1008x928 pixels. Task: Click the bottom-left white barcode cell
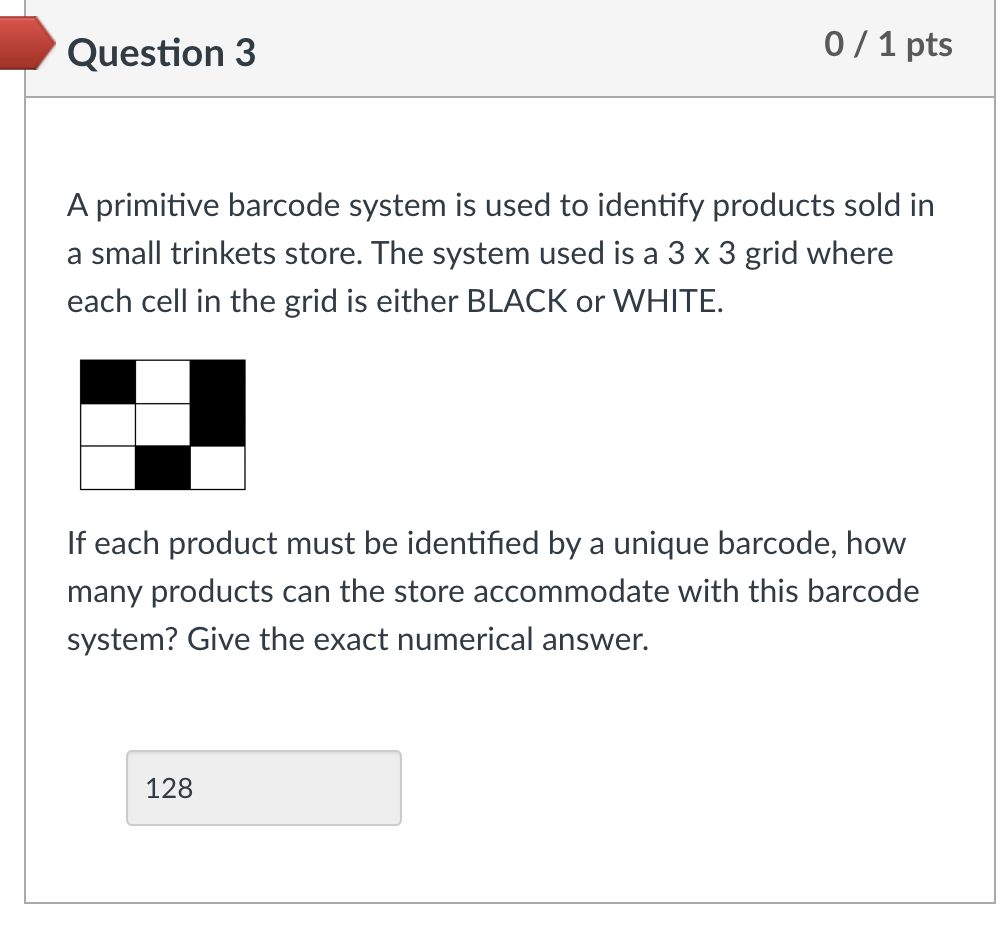[x=107, y=468]
